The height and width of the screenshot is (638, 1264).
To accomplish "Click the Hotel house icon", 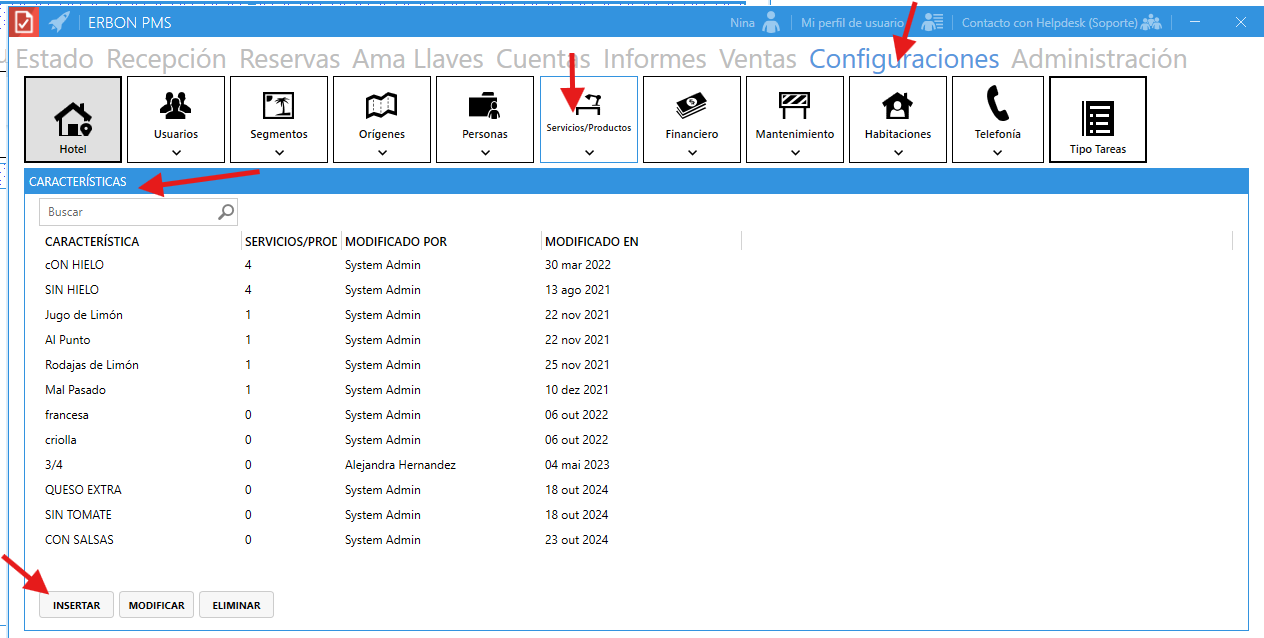I will click(73, 119).
